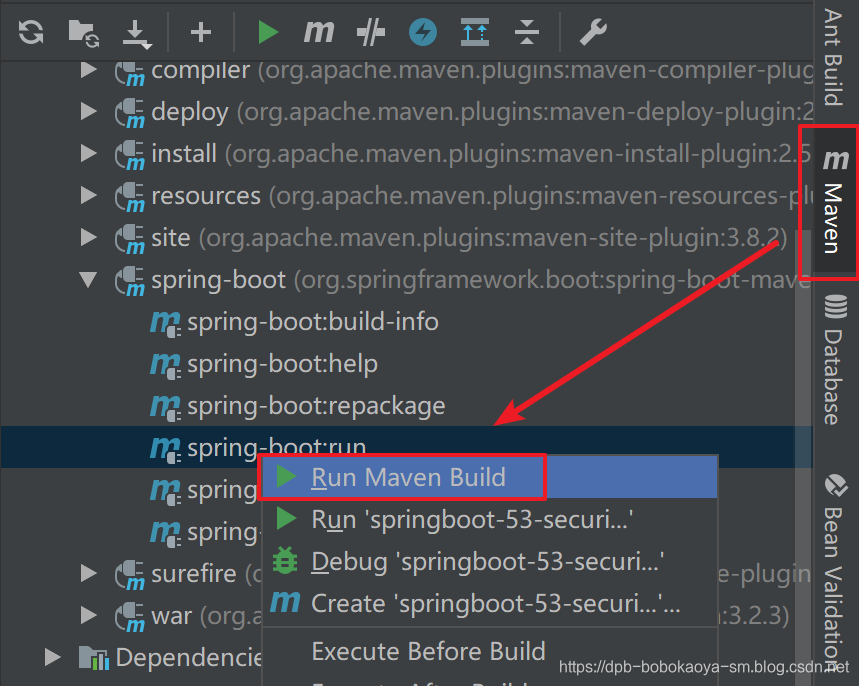860x686 pixels.
Task: Choose Run 'springboot-53-securi...' menu entry
Action: coord(490,519)
